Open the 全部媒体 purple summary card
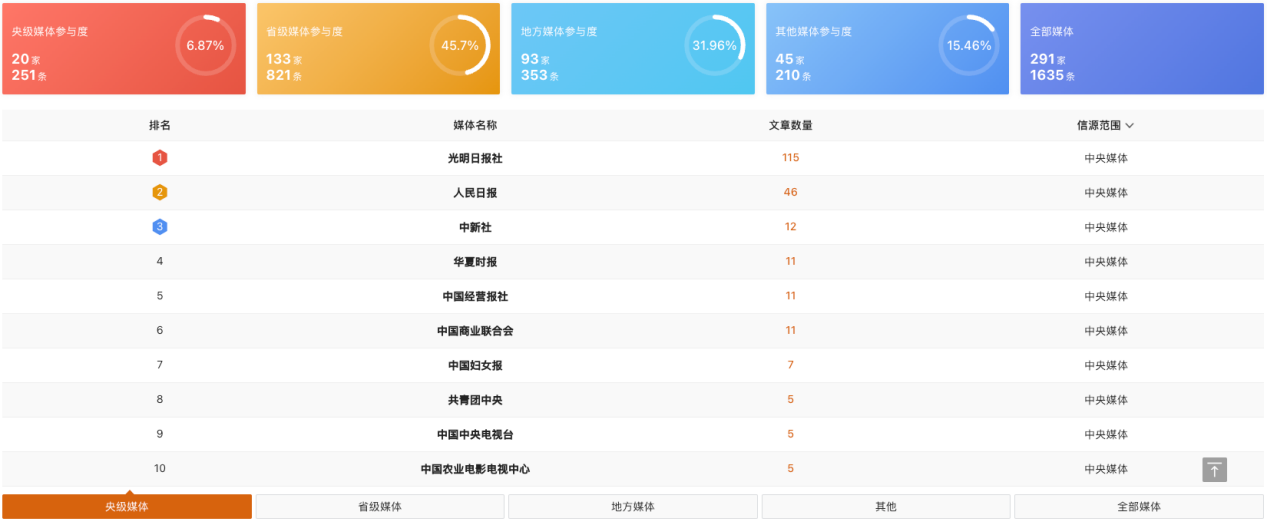The height and width of the screenshot is (525, 1267). (1142, 49)
